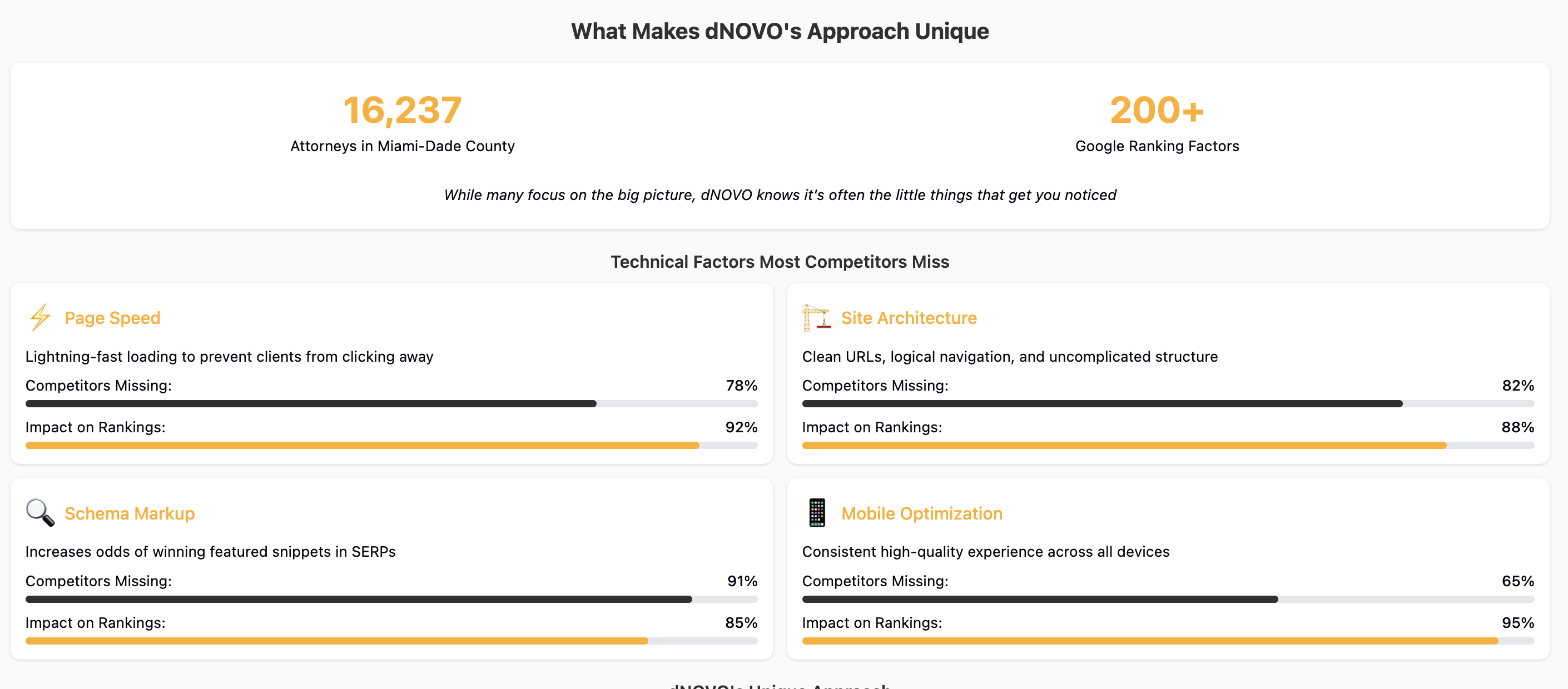This screenshot has height=689, width=1568.
Task: Click the 200+ Google Ranking Factors stat
Action: (x=1157, y=111)
